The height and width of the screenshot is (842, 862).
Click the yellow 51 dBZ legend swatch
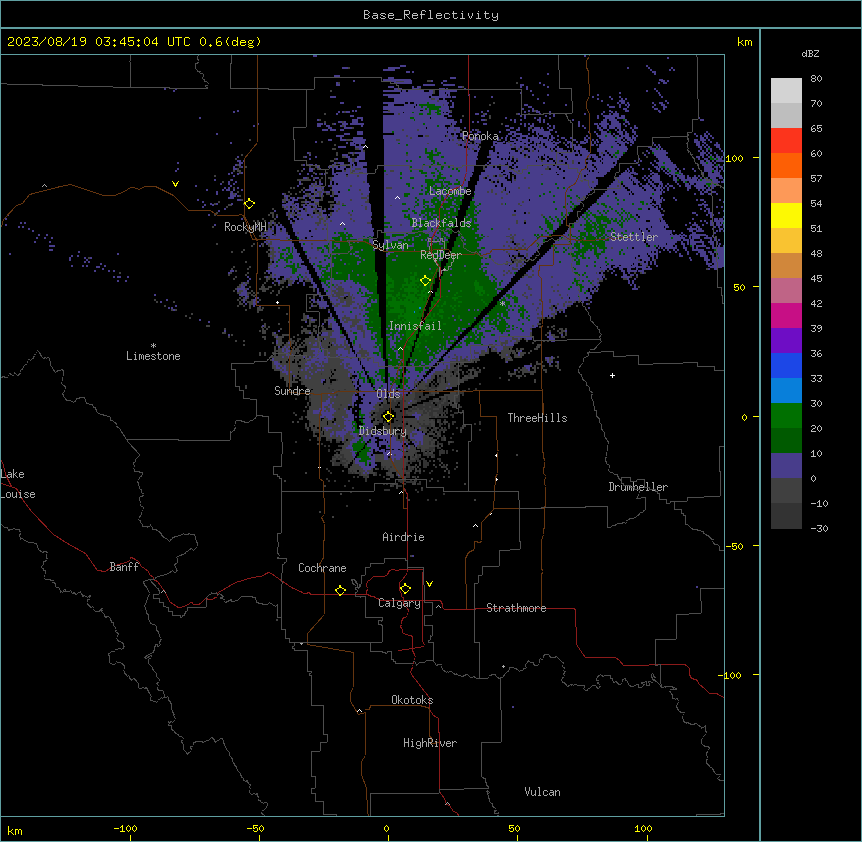(x=786, y=215)
